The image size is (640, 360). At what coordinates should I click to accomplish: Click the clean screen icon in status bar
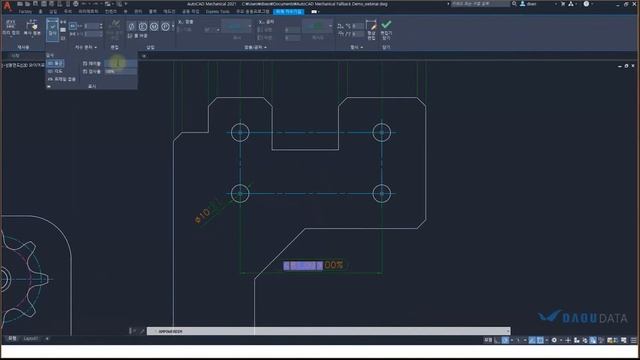tap(623, 340)
